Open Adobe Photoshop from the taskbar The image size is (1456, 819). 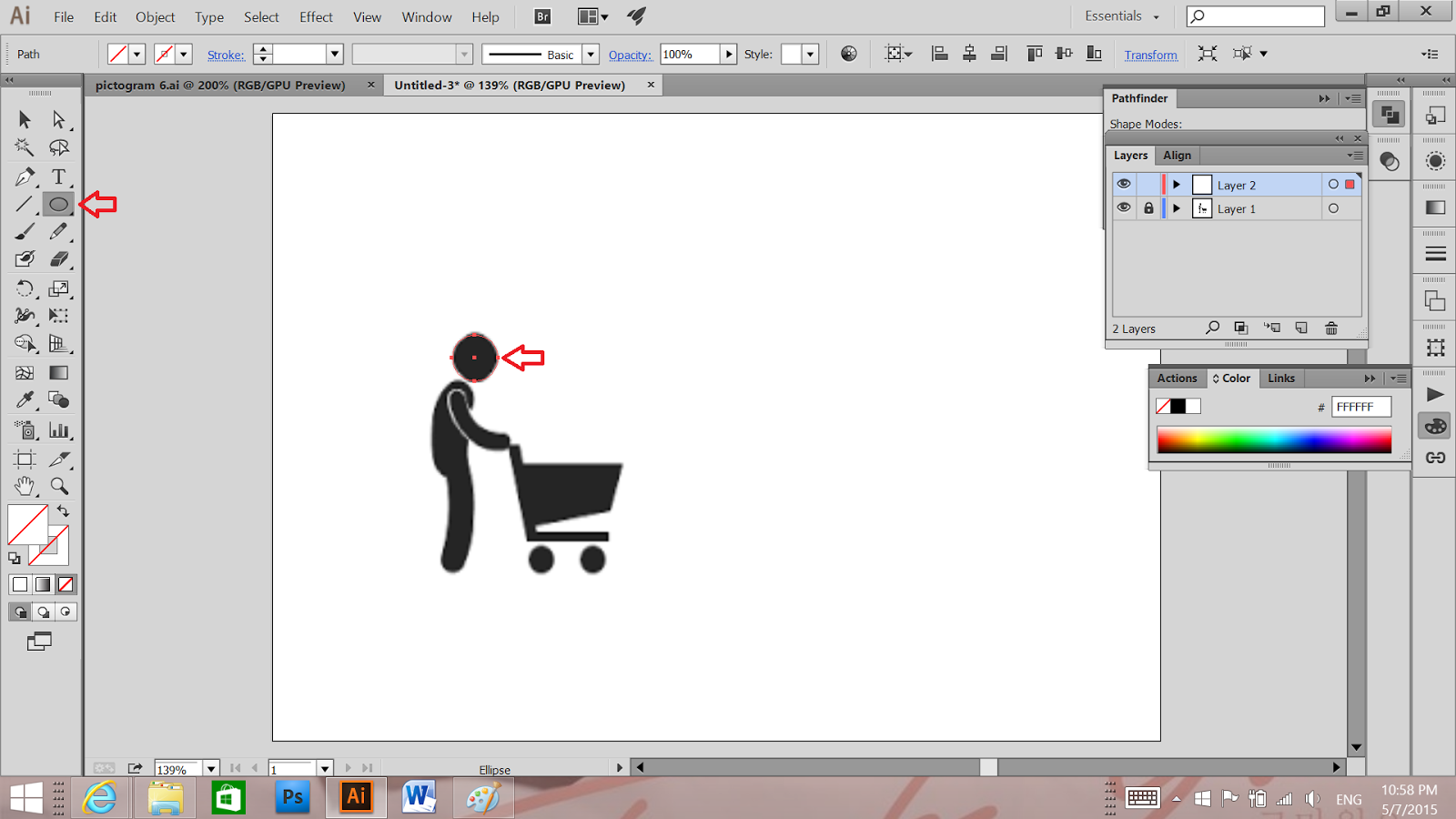[291, 798]
